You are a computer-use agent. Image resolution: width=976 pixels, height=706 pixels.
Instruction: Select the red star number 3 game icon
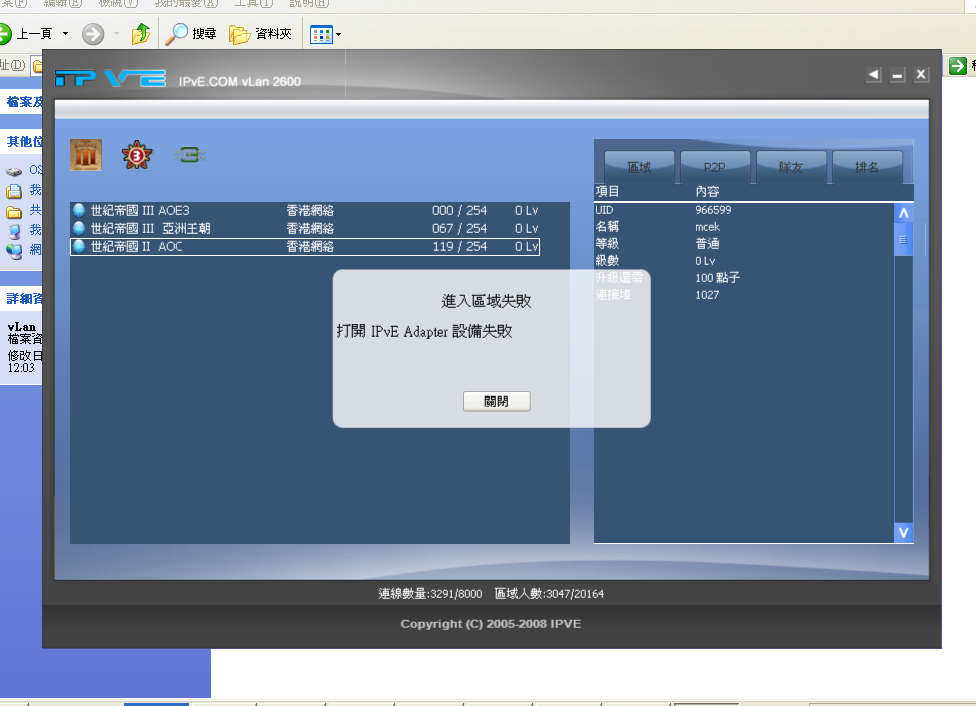point(137,155)
